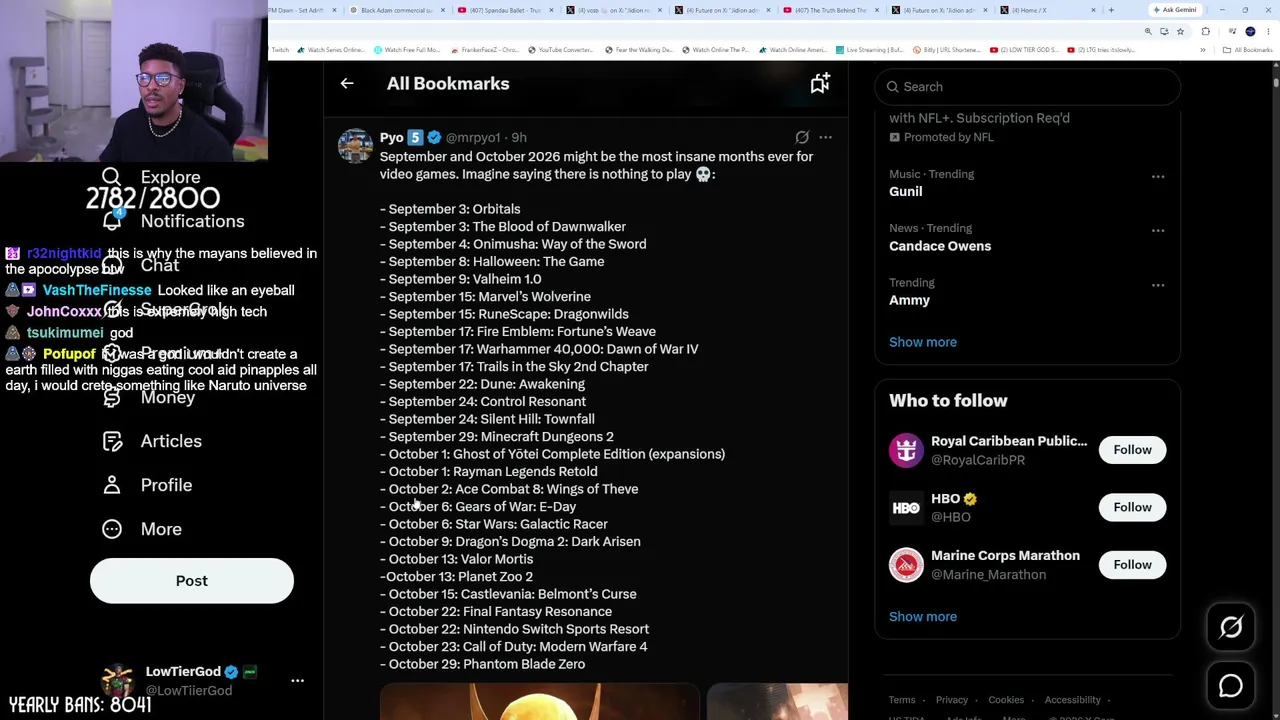Click the Pyo display name
1280x720 pixels.
coord(391,138)
